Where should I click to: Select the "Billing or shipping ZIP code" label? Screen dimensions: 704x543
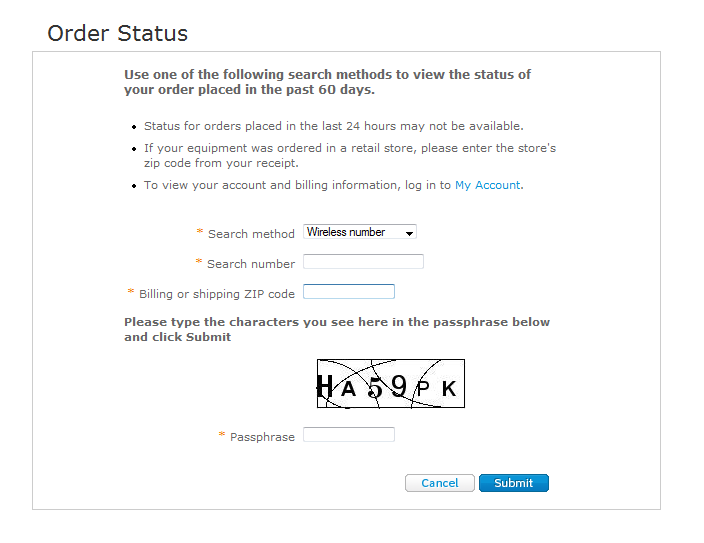click(x=217, y=294)
